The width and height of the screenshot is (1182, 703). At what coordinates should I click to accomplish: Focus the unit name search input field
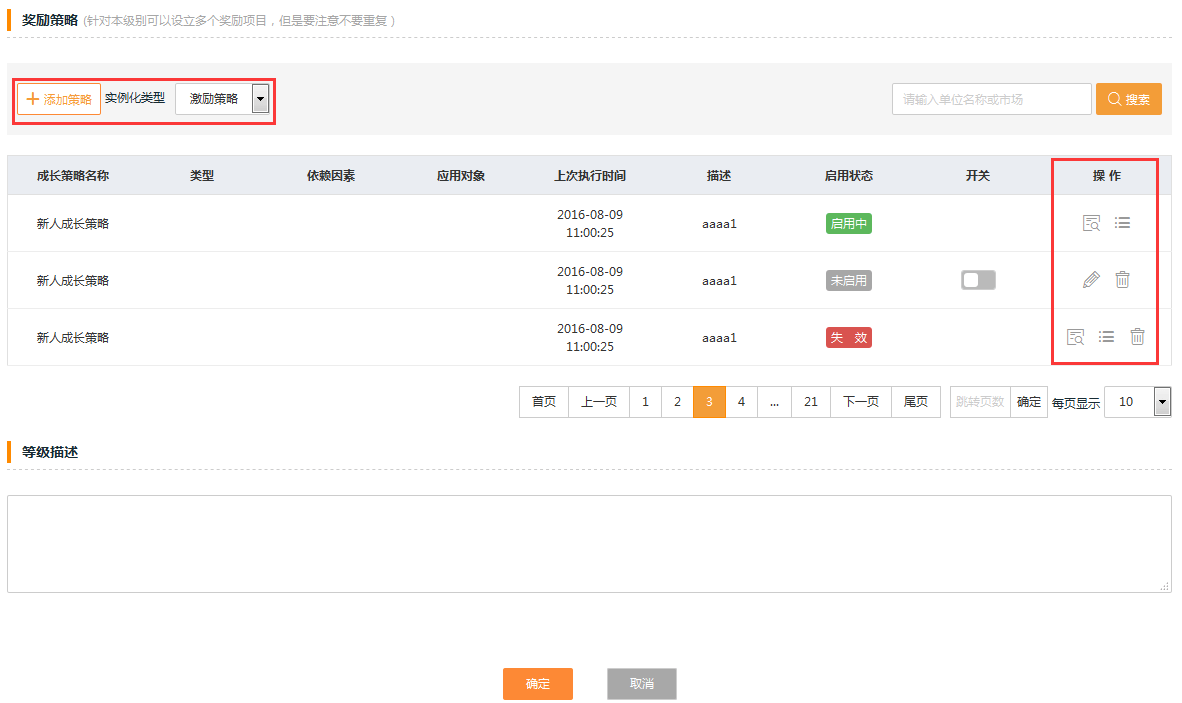pos(991,99)
